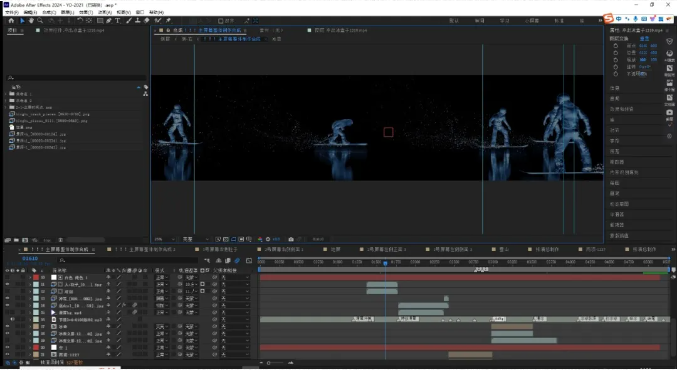Select the Hand tool
The height and width of the screenshot is (370, 677).
[31, 20]
